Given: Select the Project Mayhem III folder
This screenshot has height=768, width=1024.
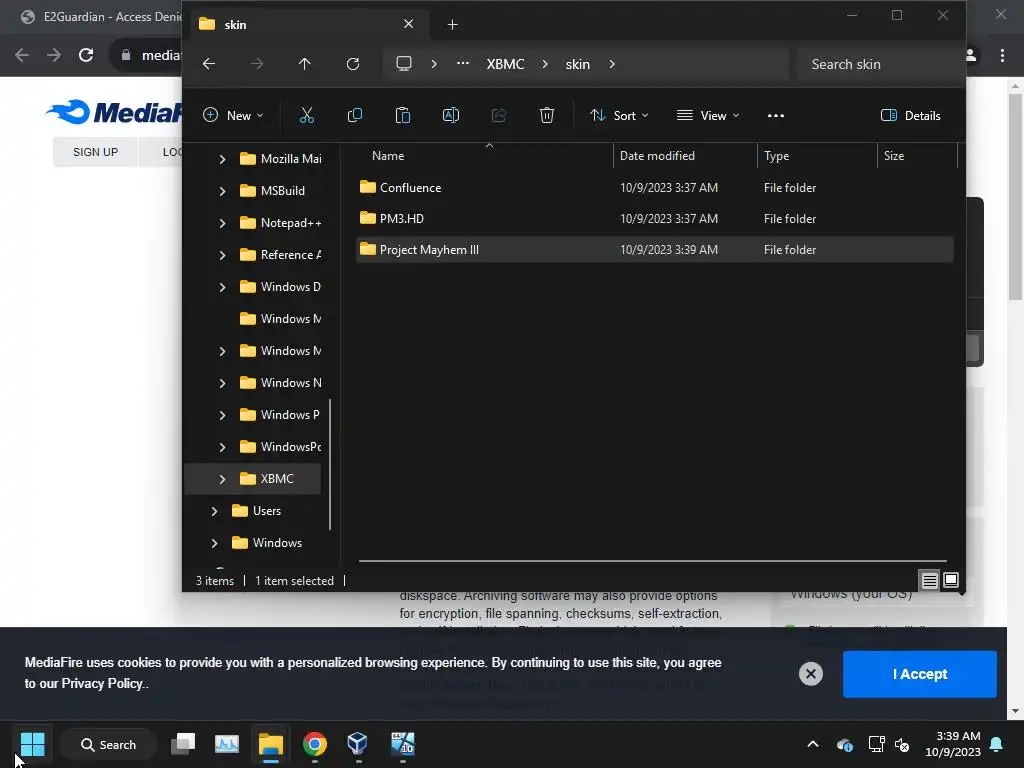Looking at the screenshot, I should (655, 249).
